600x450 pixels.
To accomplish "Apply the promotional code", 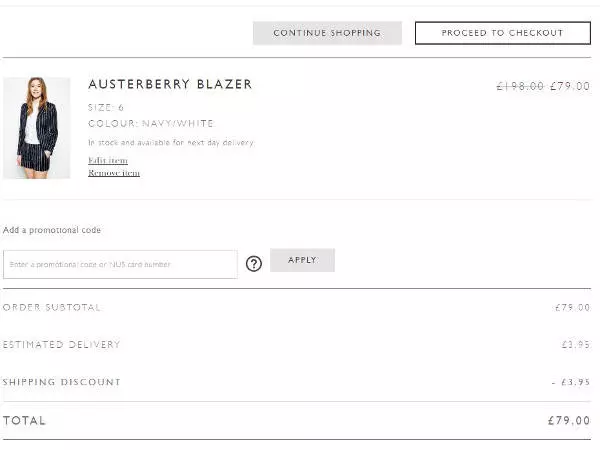I will (x=302, y=260).
